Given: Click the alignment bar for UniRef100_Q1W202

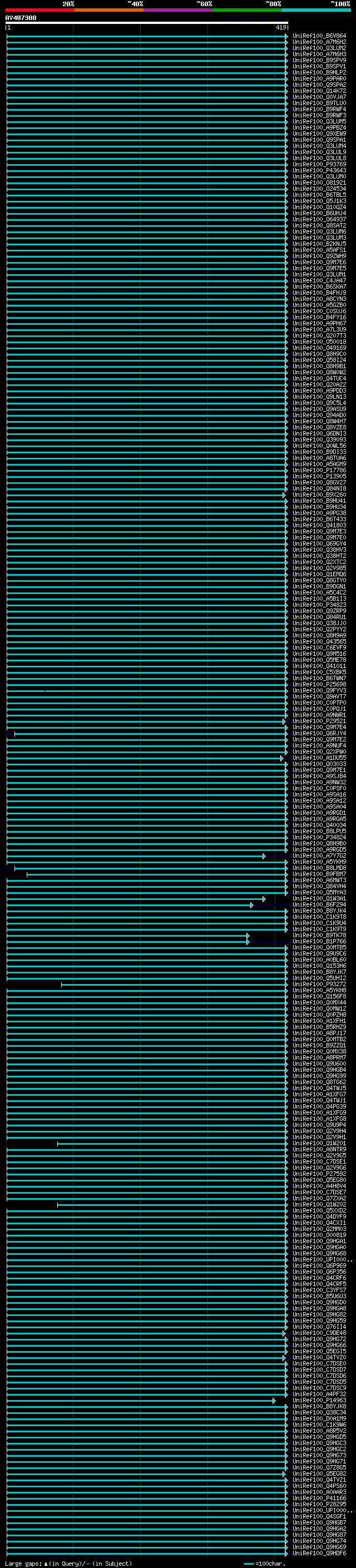Looking at the screenshot, I should coord(173,1205).
